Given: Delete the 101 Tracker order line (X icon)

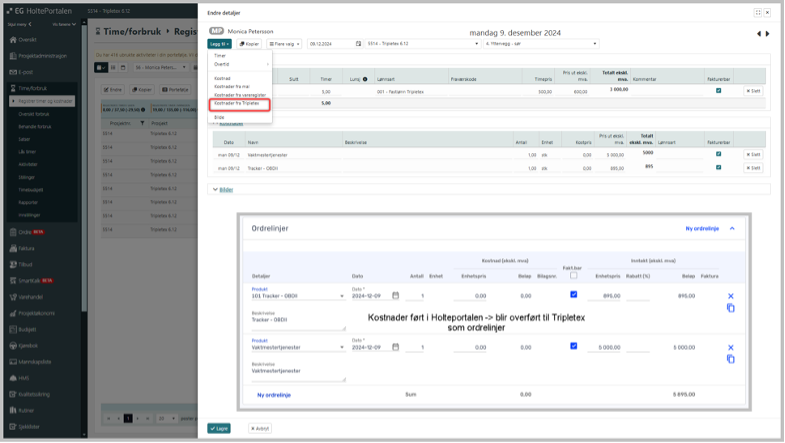Looking at the screenshot, I should (x=730, y=296).
